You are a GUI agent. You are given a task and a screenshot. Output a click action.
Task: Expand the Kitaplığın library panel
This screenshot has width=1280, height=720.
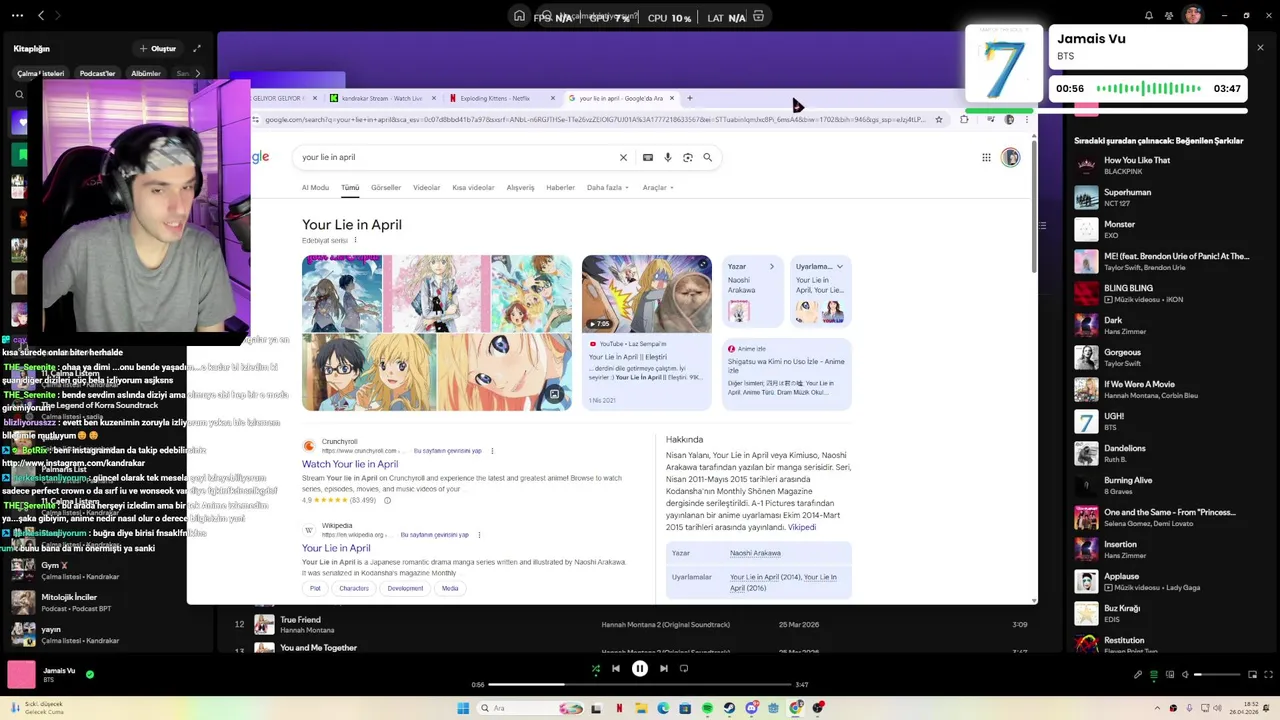[197, 48]
